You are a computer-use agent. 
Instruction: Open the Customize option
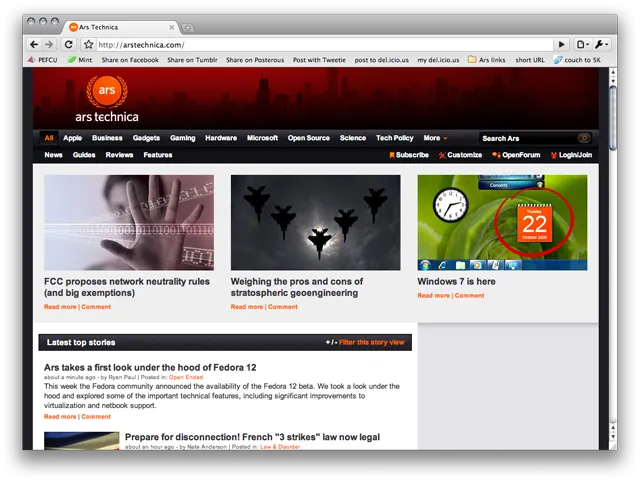(460, 155)
